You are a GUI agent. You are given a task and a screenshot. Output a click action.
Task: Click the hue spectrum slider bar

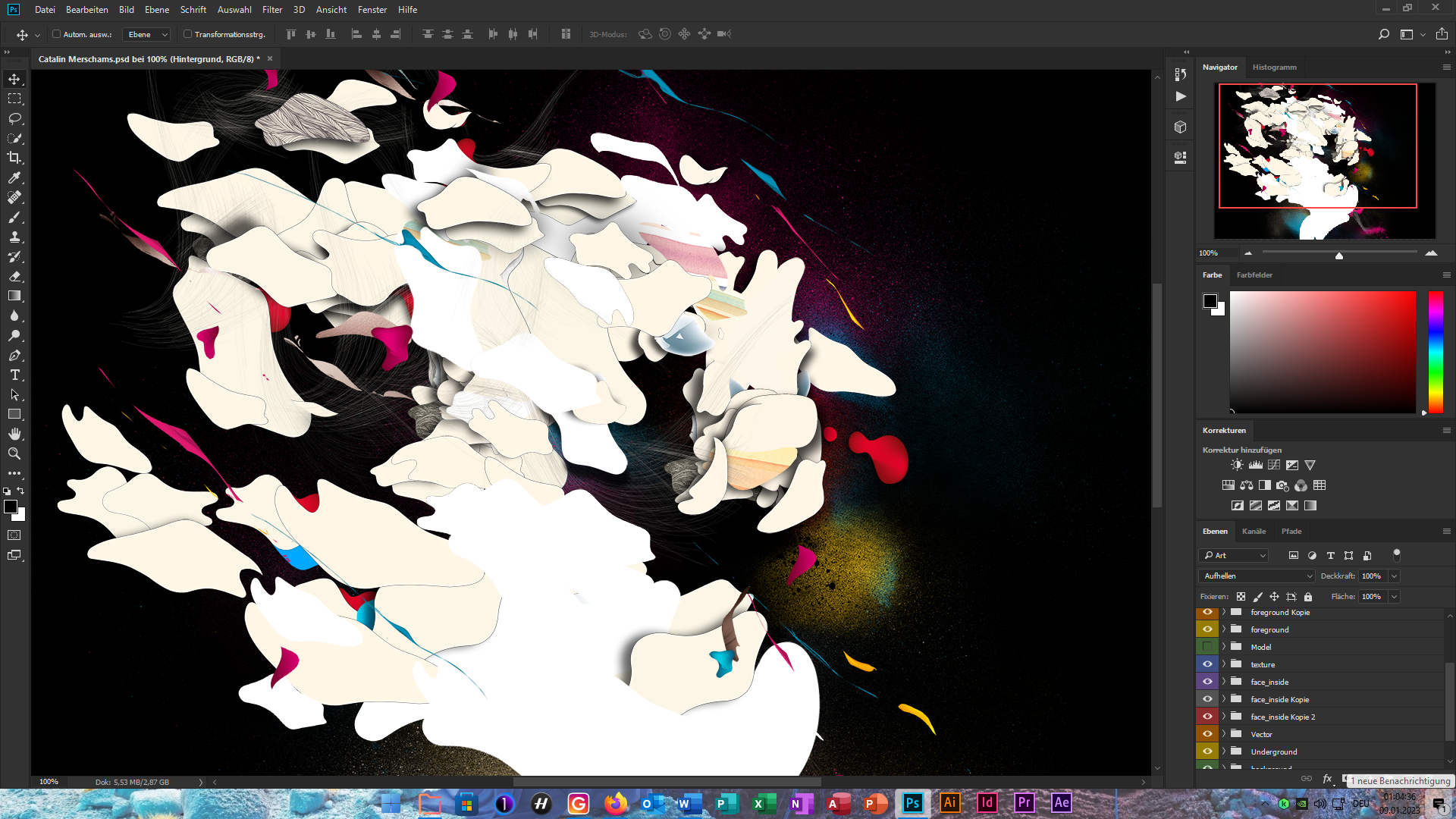tap(1436, 352)
